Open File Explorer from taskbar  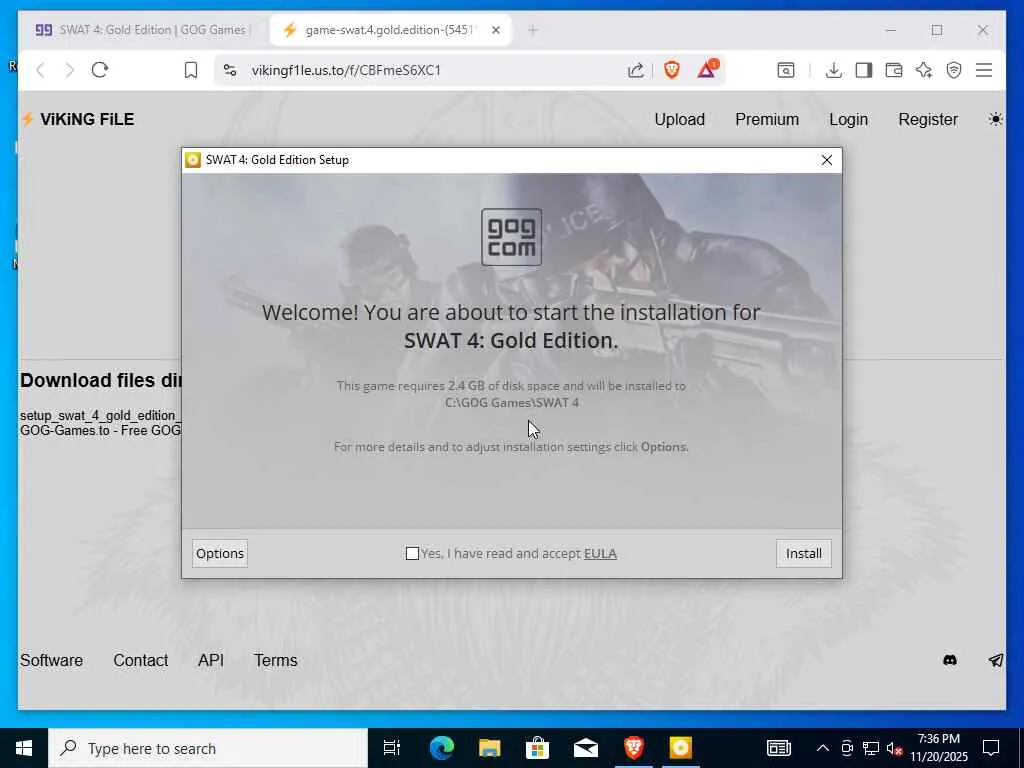coord(489,748)
